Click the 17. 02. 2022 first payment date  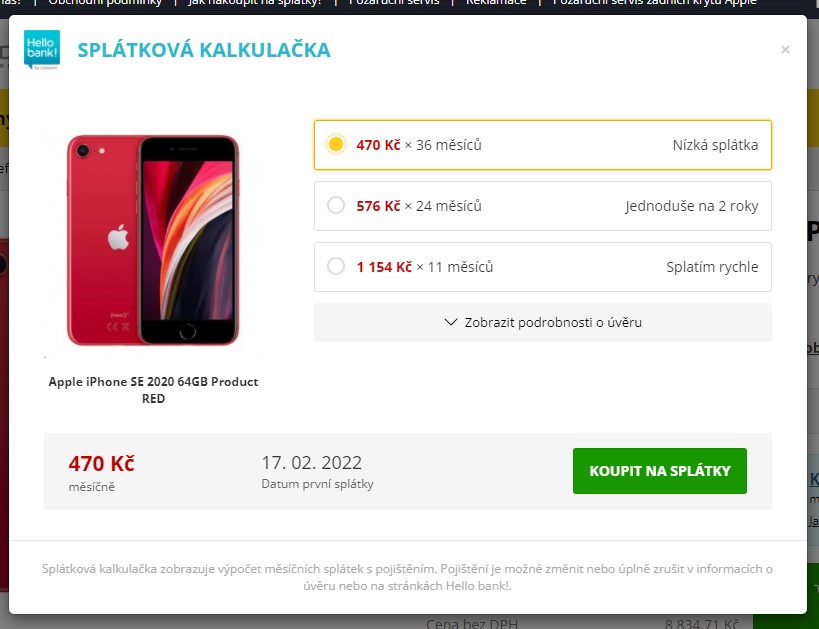click(x=311, y=462)
